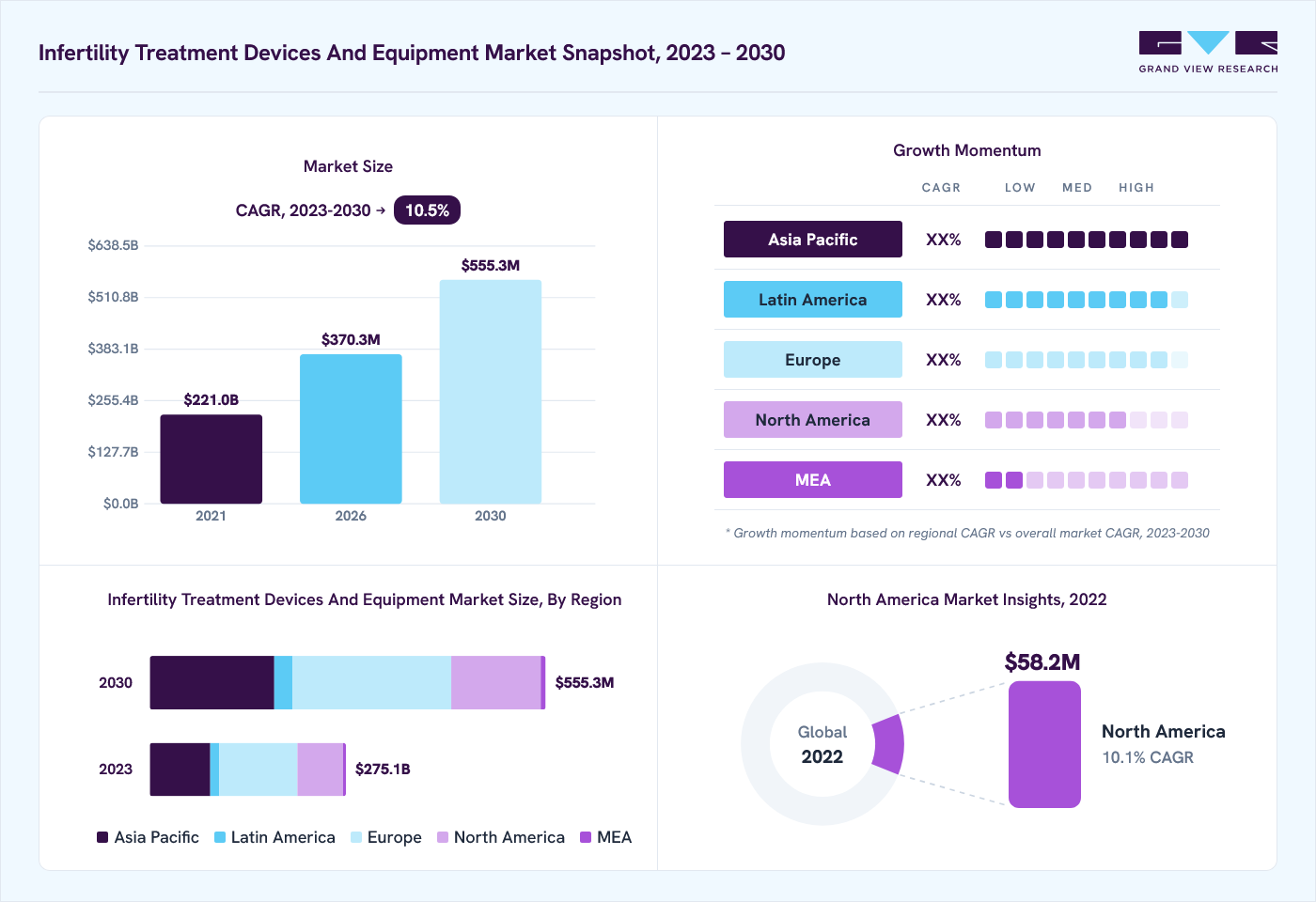1316x902 pixels.
Task: Select the dark purple 2021 market size column
Action: 211,459
